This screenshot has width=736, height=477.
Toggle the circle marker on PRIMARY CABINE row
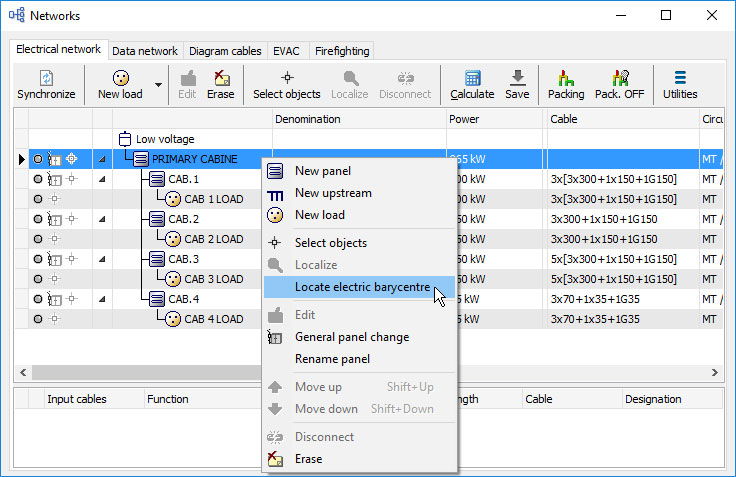pos(38,159)
